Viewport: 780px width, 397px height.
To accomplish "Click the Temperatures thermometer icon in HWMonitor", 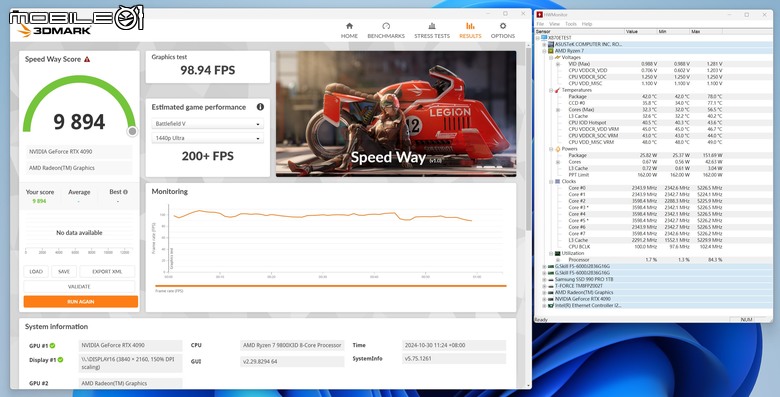I will point(558,90).
